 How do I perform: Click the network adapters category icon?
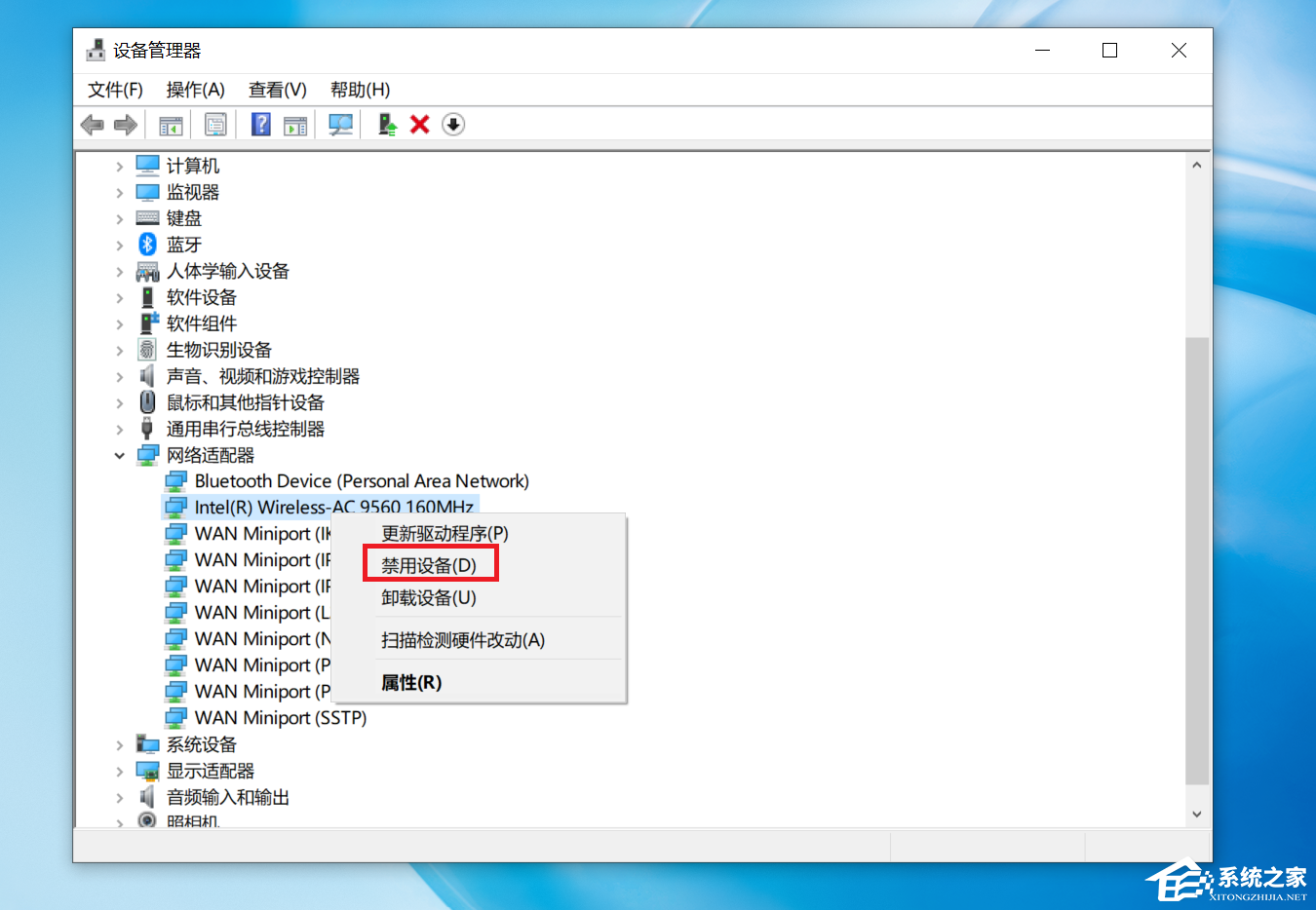click(147, 455)
